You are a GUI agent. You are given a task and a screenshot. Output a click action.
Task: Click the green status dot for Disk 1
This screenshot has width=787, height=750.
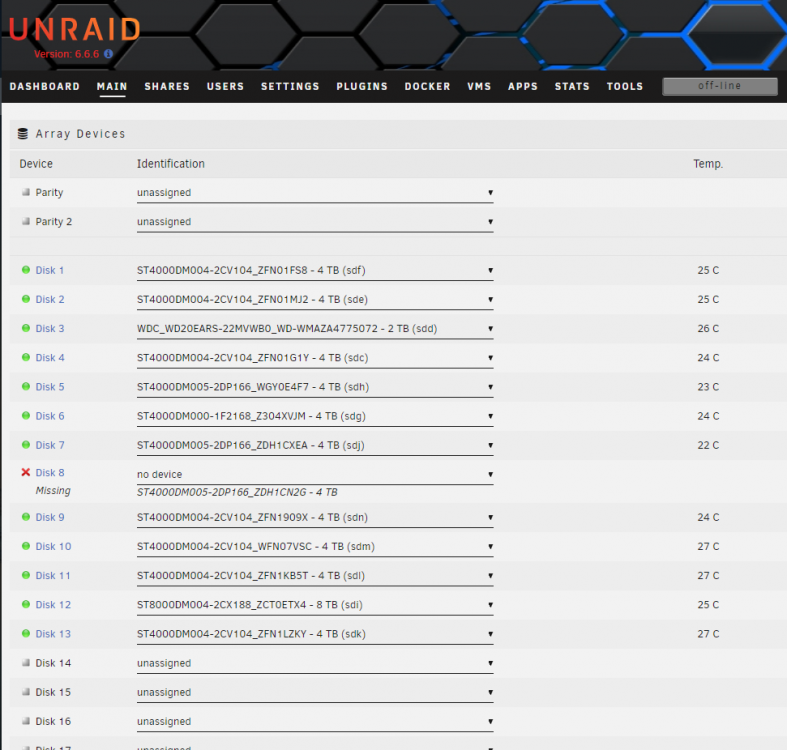click(x=26, y=270)
